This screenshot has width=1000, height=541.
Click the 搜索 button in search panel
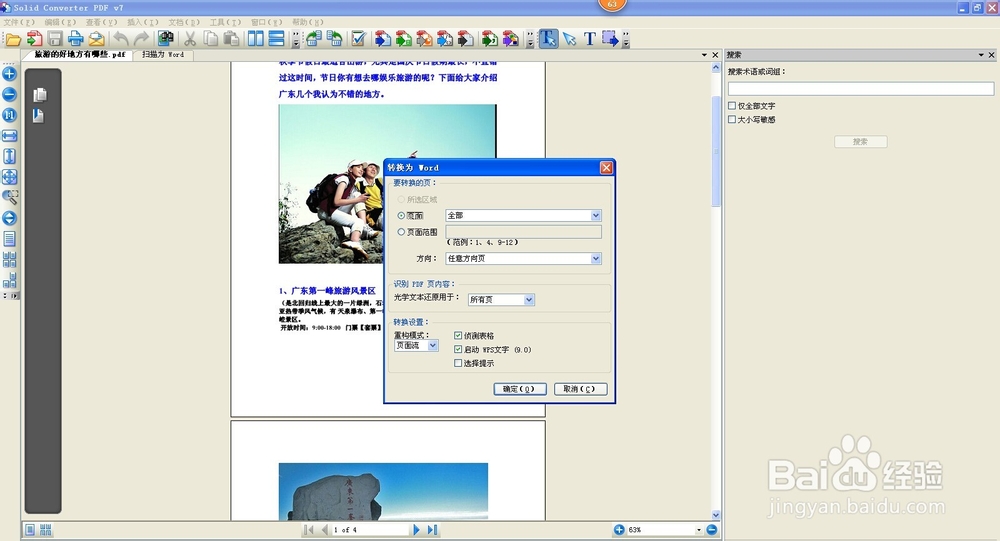pyautogui.click(x=860, y=142)
